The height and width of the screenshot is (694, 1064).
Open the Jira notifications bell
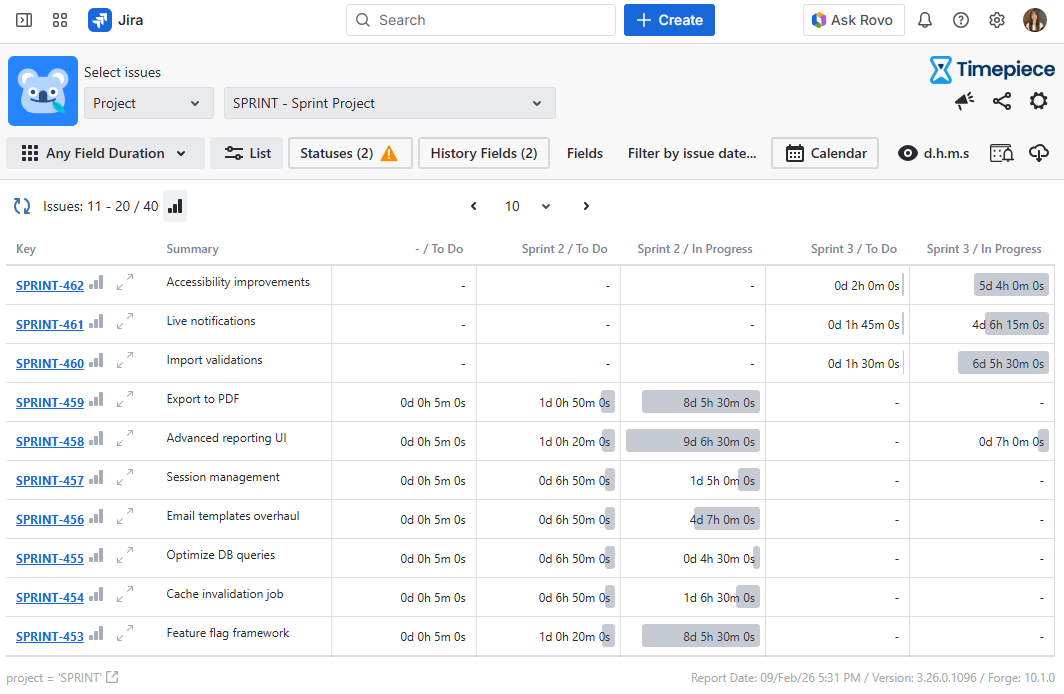pos(925,20)
